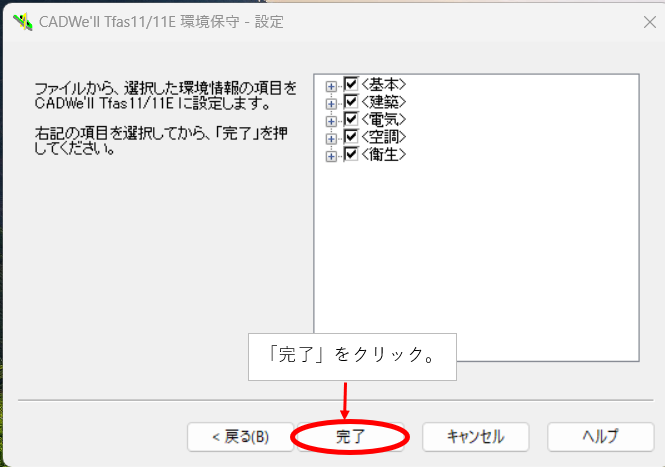Cancel the wizard with キャンセル
This screenshot has width=665, height=467.
click(475, 436)
